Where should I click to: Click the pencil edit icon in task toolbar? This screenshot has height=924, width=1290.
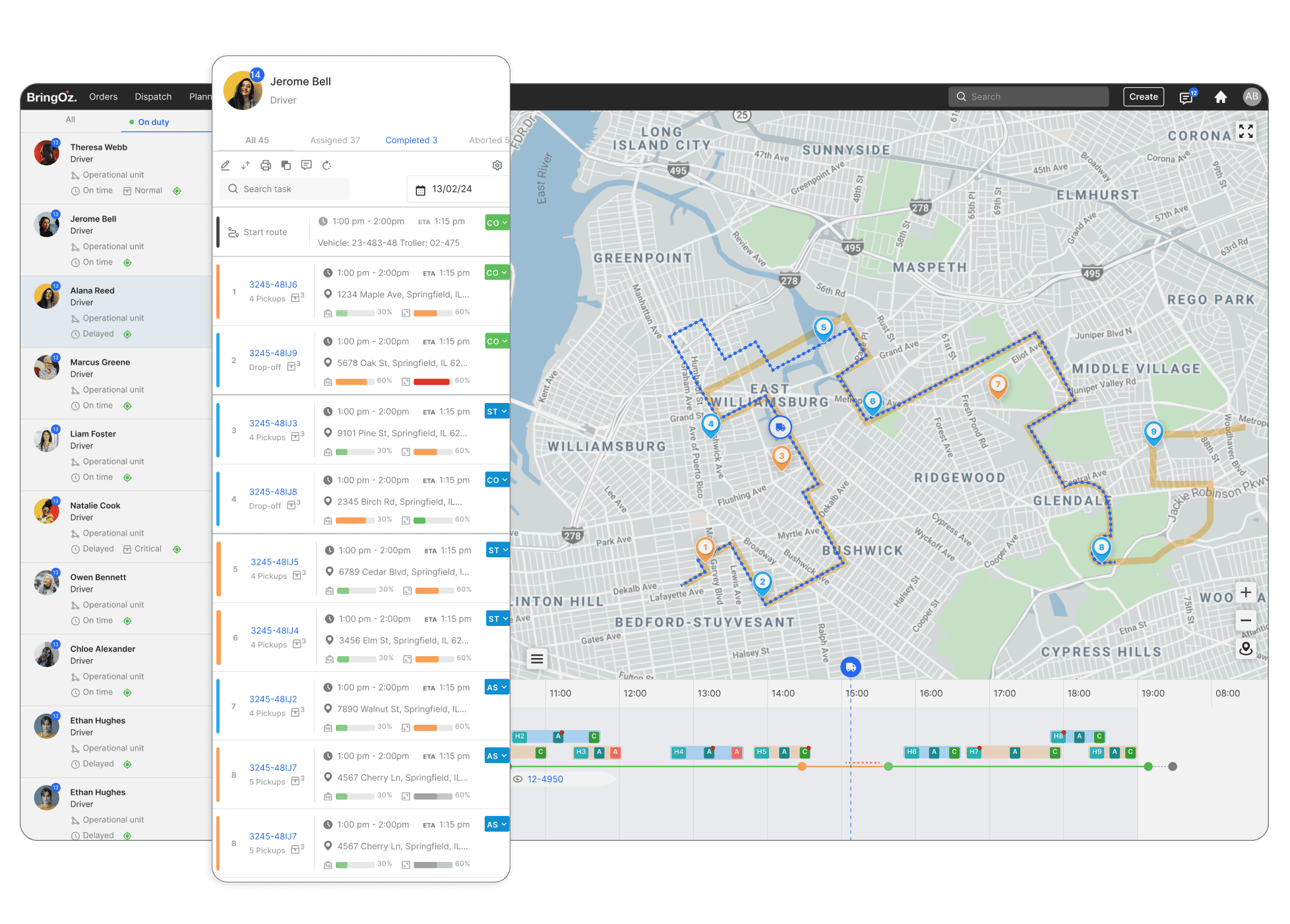pos(226,165)
